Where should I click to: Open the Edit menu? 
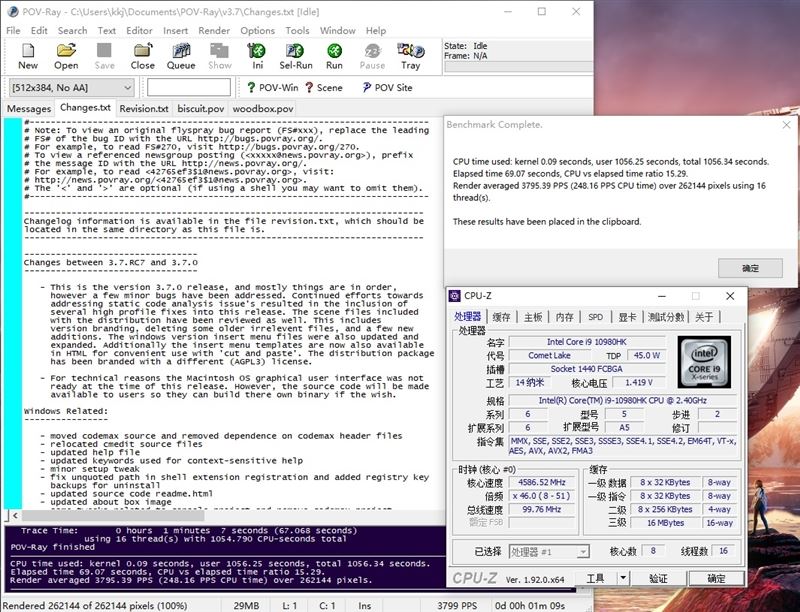tap(39, 31)
